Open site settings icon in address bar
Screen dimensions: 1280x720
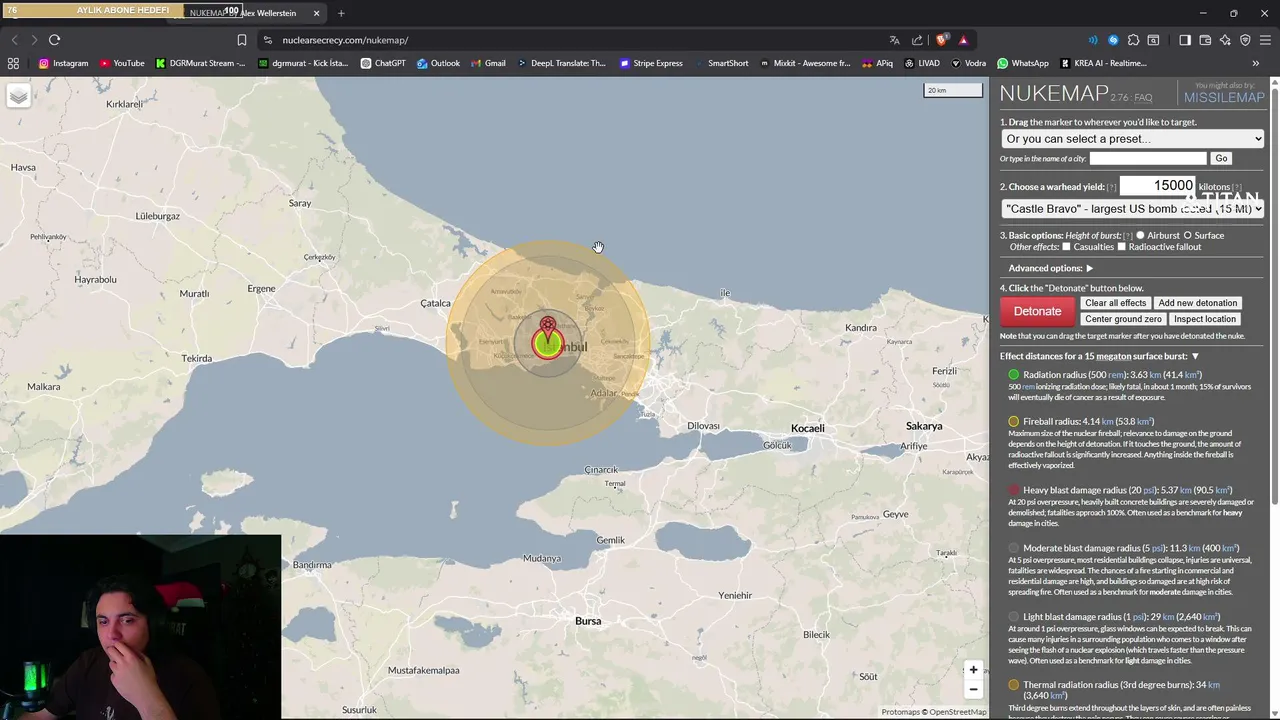tap(267, 40)
